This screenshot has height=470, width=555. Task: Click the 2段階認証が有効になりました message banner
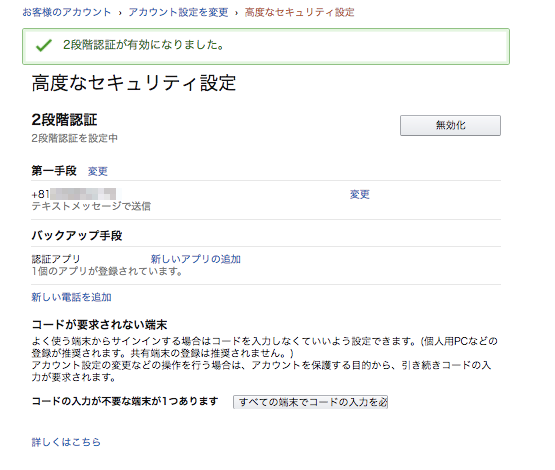266,46
